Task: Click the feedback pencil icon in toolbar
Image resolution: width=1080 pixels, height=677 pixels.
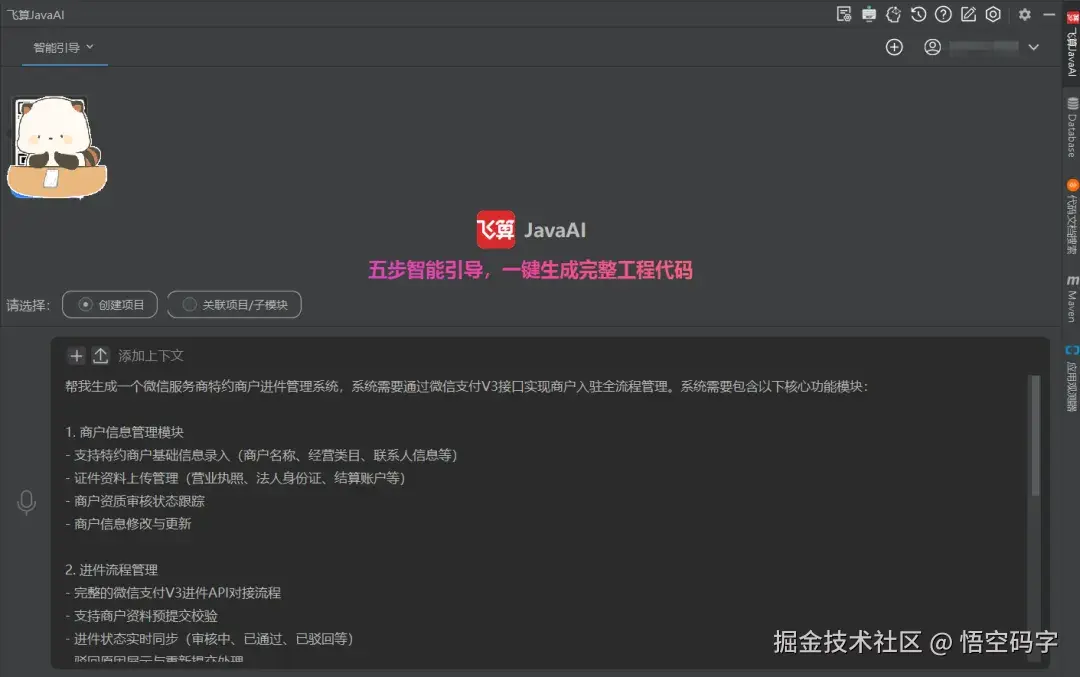Action: pos(968,14)
